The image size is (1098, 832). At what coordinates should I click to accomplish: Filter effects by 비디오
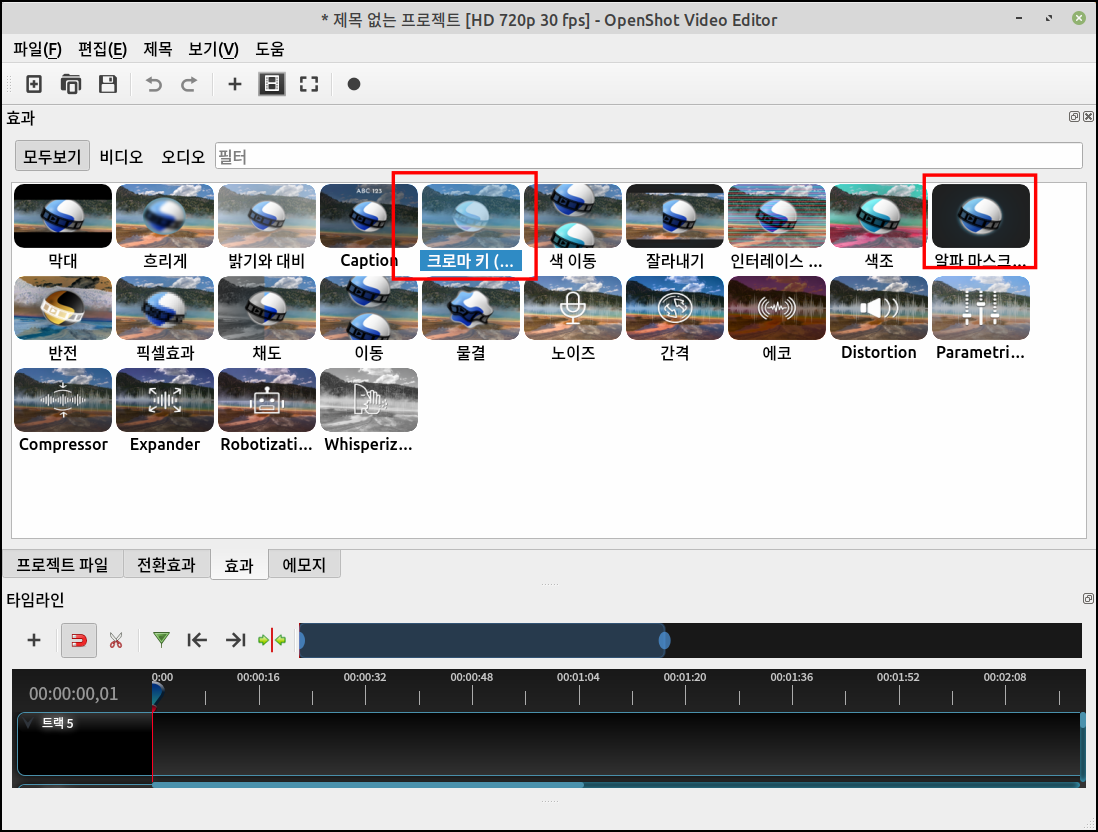[121, 156]
